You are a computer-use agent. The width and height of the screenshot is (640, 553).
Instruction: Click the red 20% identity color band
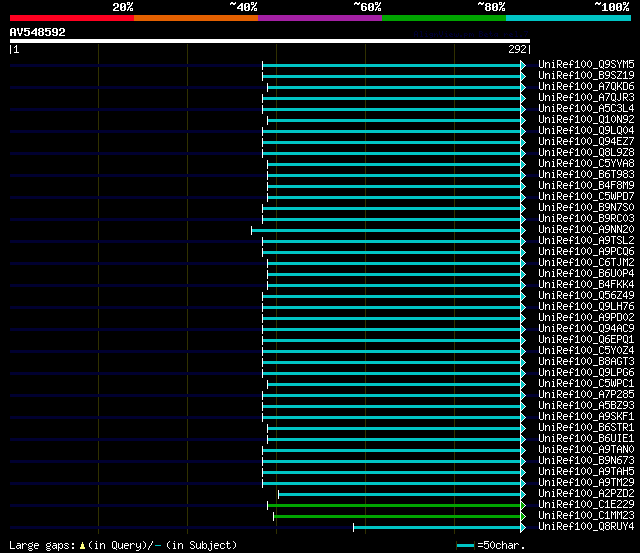(x=72, y=18)
